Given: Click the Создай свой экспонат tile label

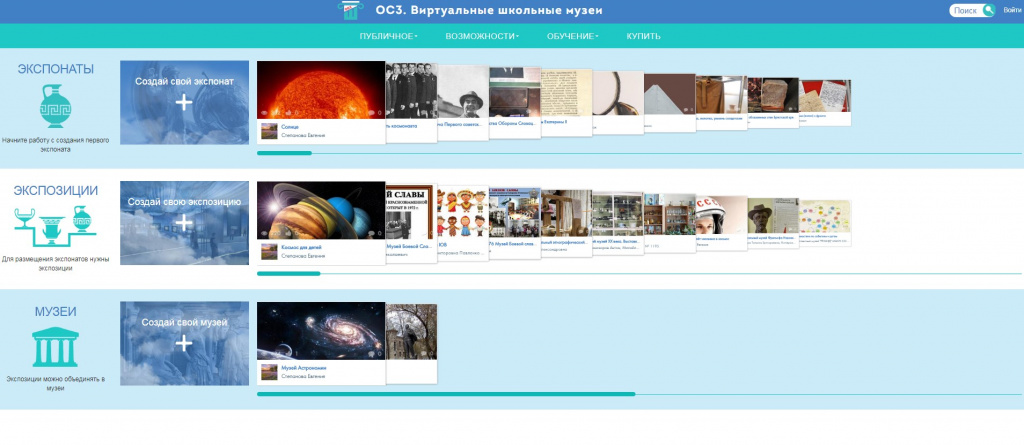Looking at the screenshot, I should [184, 81].
